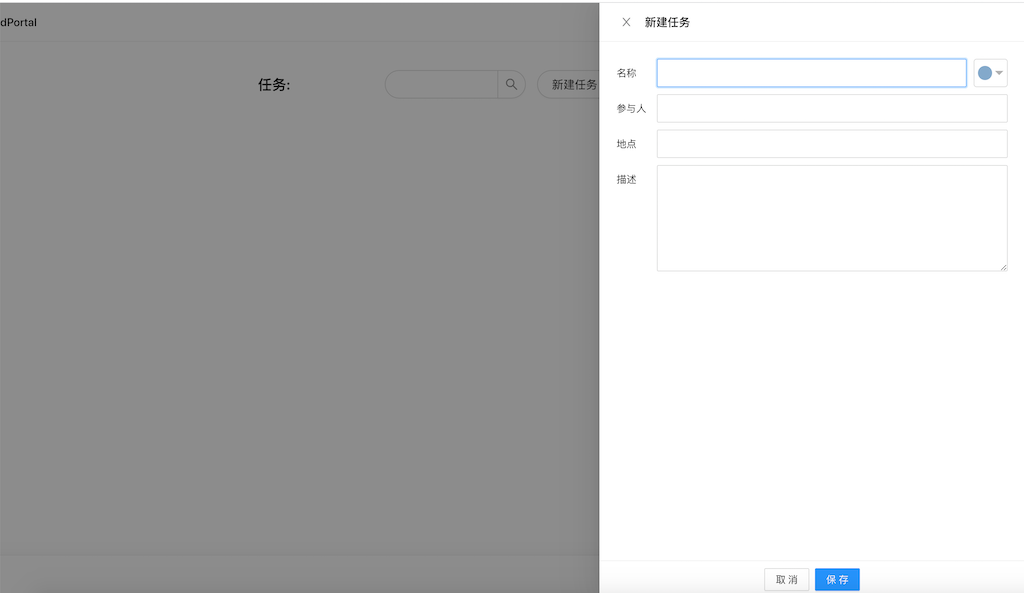Screen dimensions: 1024x593
Task: Click the 新建任务 drawer title
Action: point(667,22)
